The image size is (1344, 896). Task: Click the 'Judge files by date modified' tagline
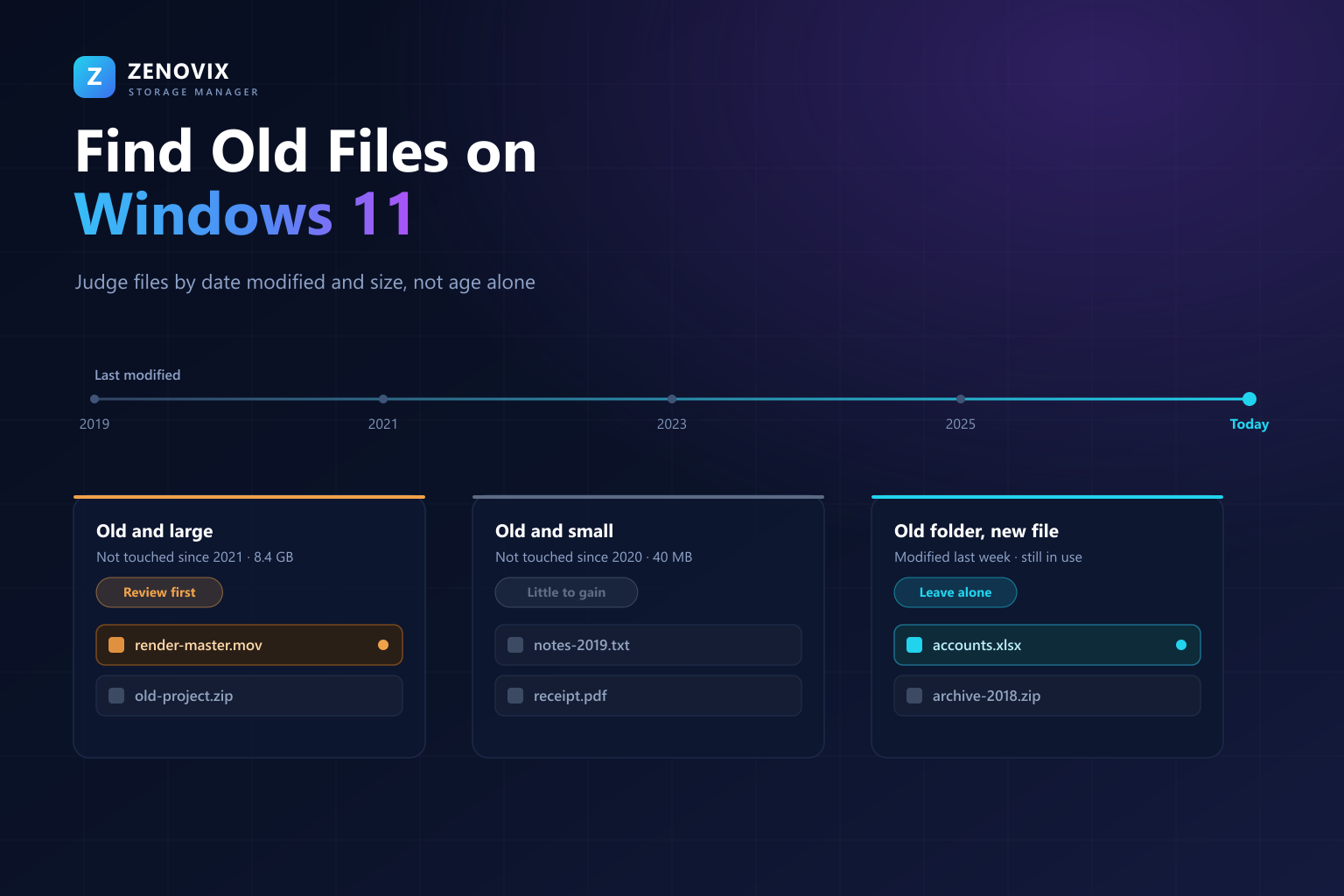click(x=305, y=283)
